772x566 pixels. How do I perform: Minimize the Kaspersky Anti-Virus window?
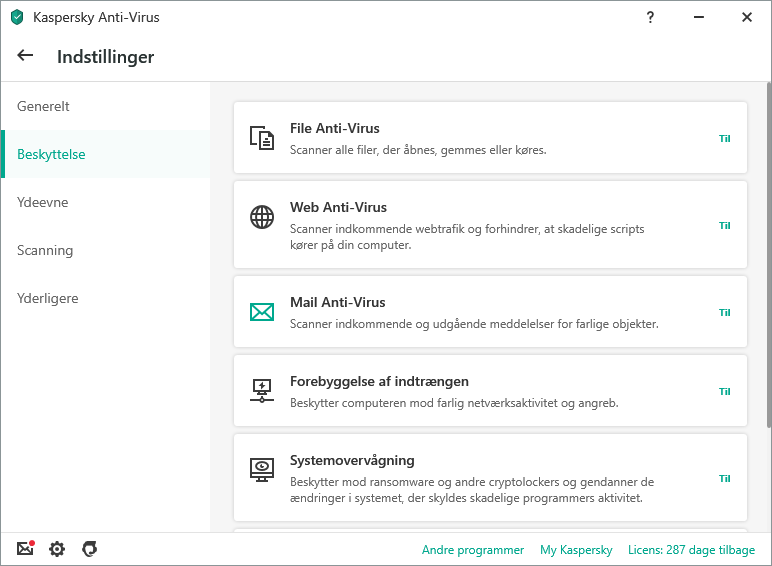699,17
